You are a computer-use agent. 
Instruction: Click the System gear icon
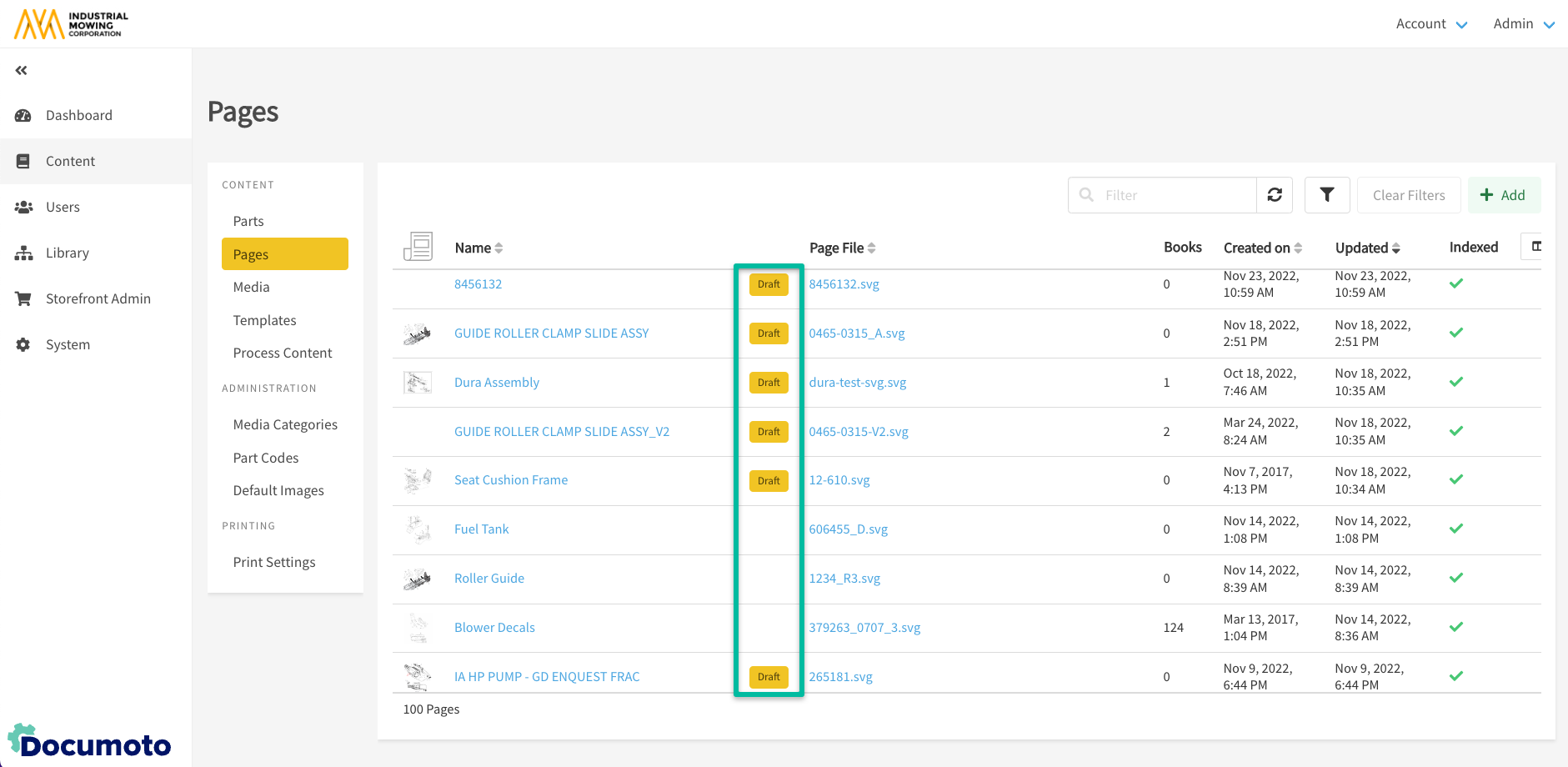(23, 345)
